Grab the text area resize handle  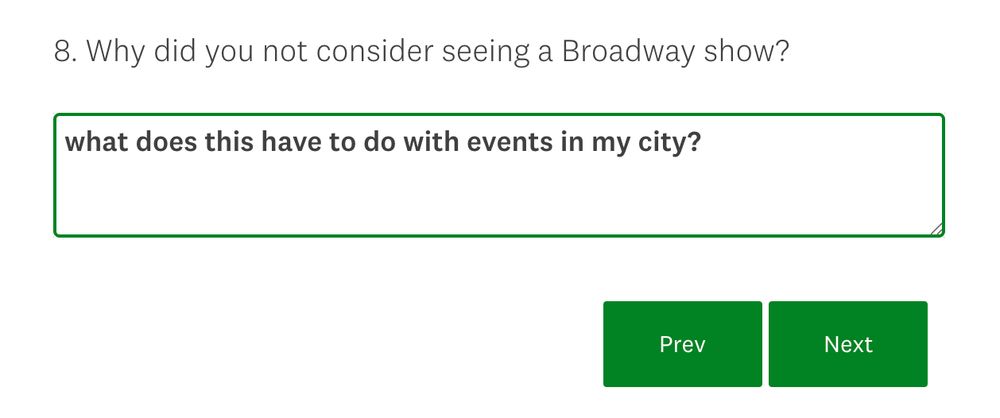[935, 228]
